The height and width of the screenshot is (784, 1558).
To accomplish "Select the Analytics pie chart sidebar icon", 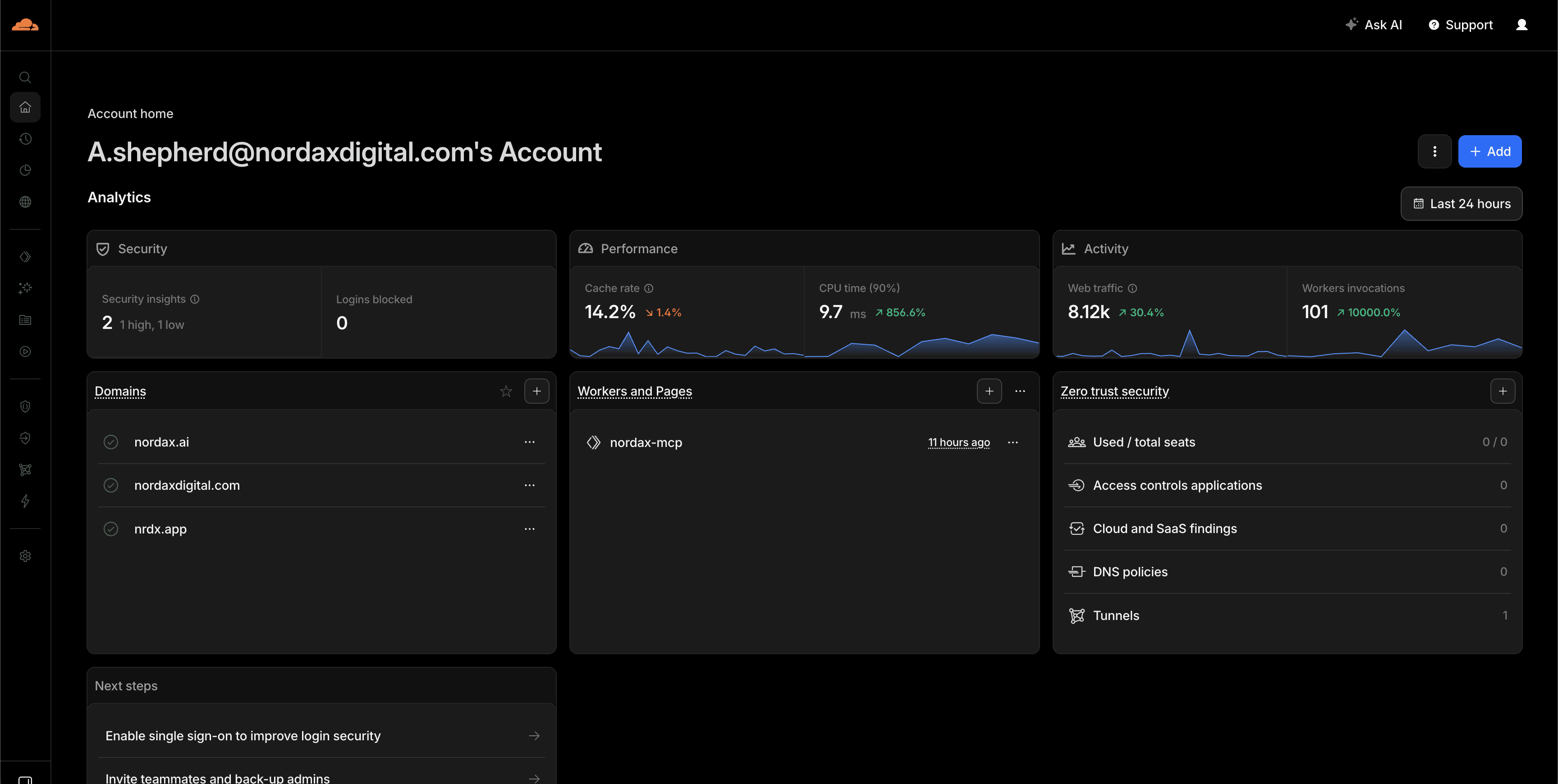I will 25,170.
